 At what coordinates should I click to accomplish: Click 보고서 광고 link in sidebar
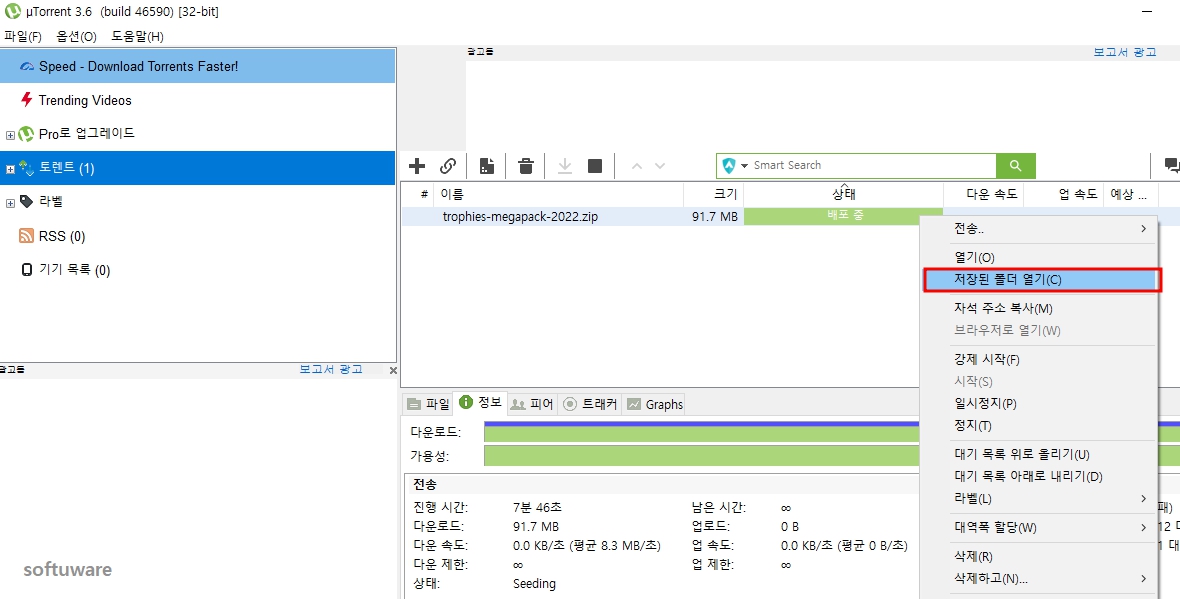330,369
